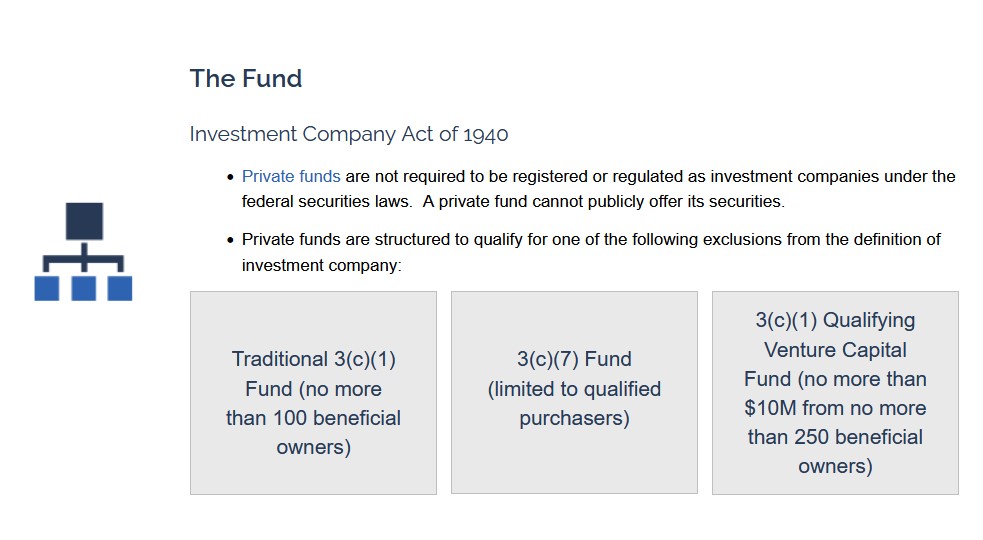Click the top dark square of hierarchy icon
This screenshot has height=540, width=983.
tap(84, 221)
